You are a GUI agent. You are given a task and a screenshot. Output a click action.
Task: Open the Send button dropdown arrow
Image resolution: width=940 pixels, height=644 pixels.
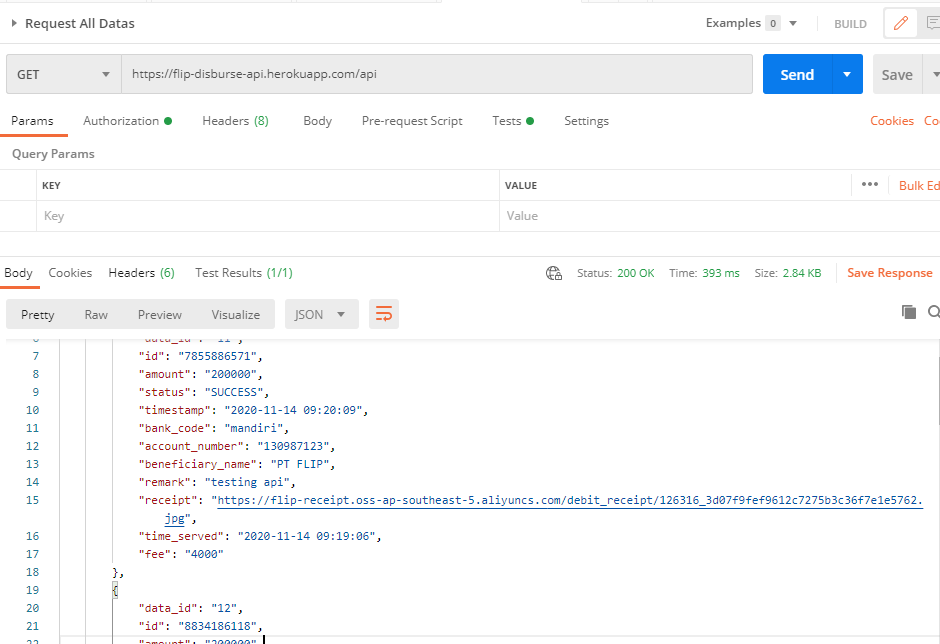click(x=847, y=74)
